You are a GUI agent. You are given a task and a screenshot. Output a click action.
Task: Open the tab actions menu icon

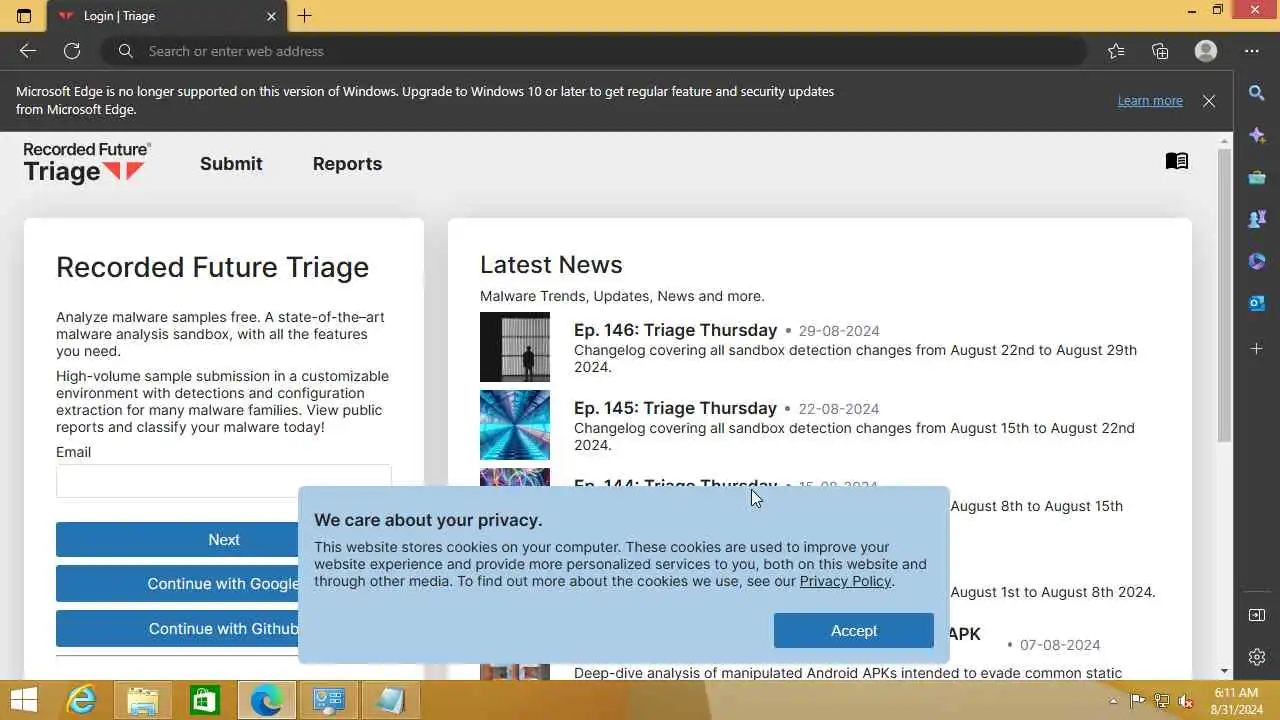point(24,16)
